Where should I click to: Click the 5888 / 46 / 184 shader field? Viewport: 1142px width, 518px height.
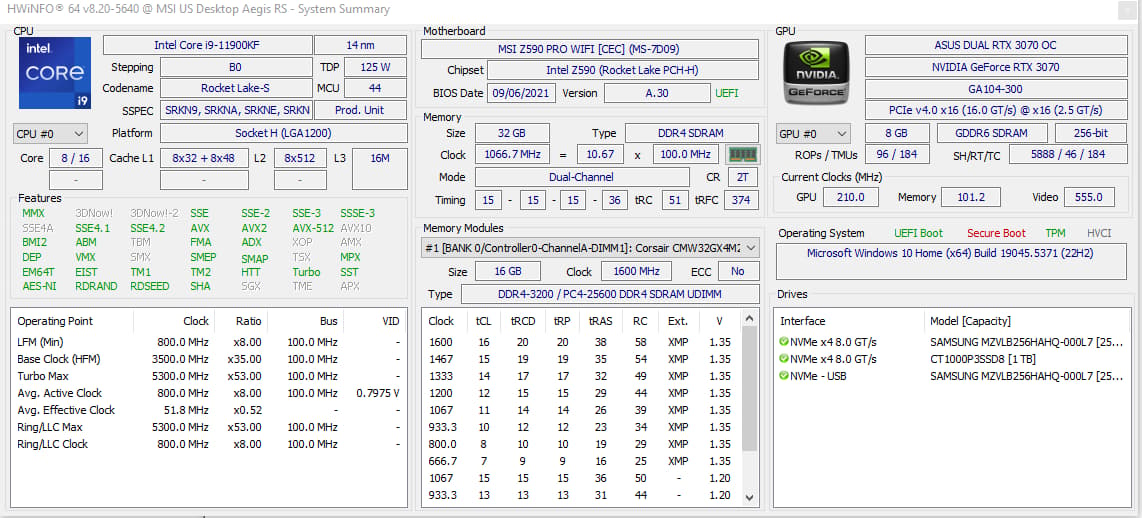pos(1067,154)
